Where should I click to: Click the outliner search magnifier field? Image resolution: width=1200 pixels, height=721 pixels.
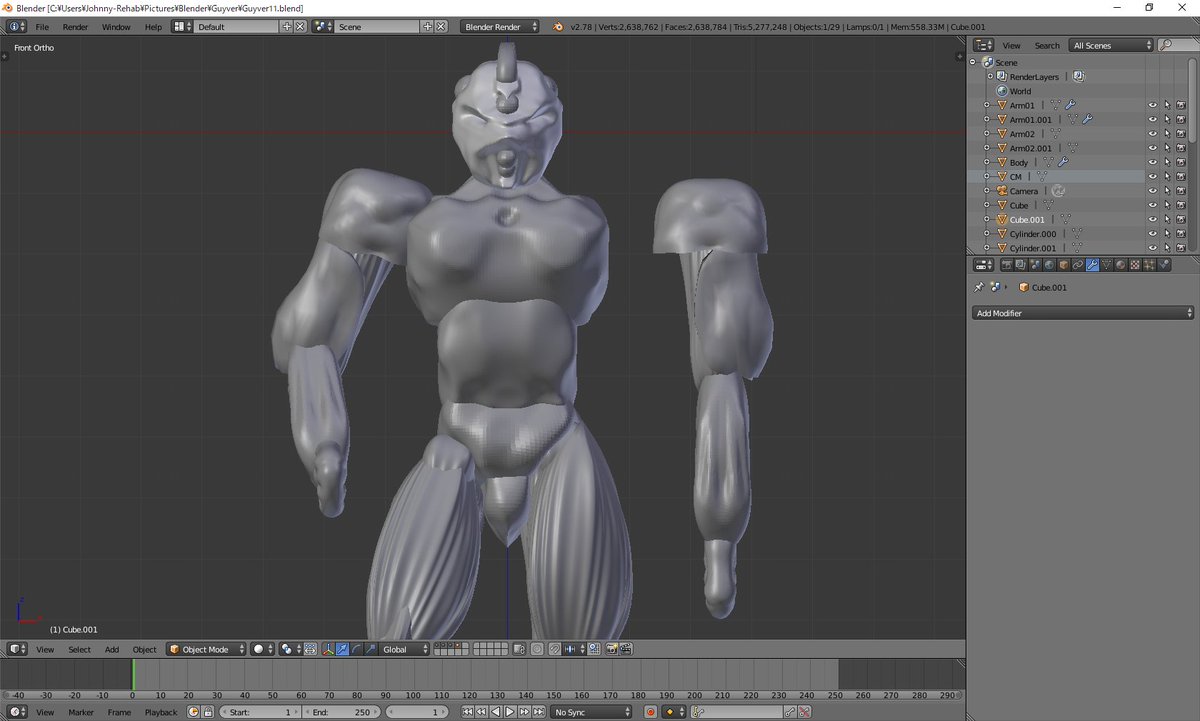[x=1177, y=45]
